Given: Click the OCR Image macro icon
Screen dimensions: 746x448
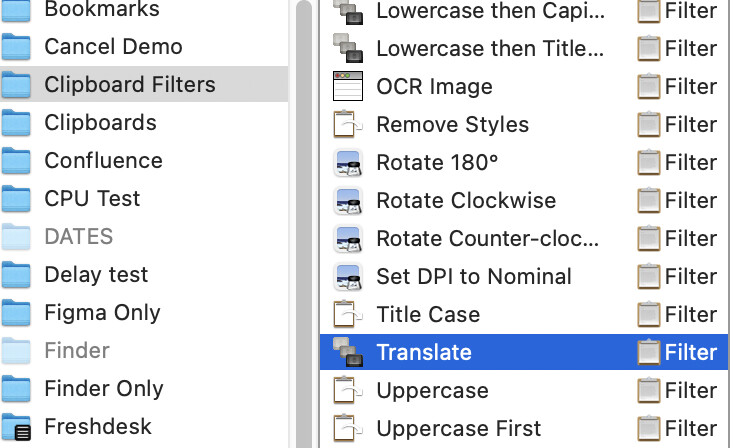Looking at the screenshot, I should pos(348,86).
